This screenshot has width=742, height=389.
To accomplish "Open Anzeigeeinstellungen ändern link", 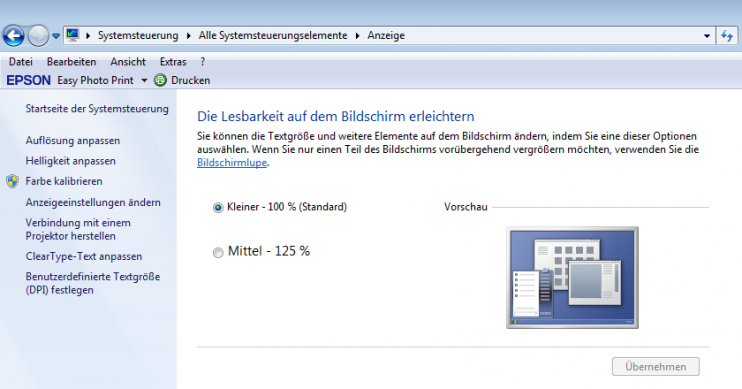I will (x=93, y=202).
